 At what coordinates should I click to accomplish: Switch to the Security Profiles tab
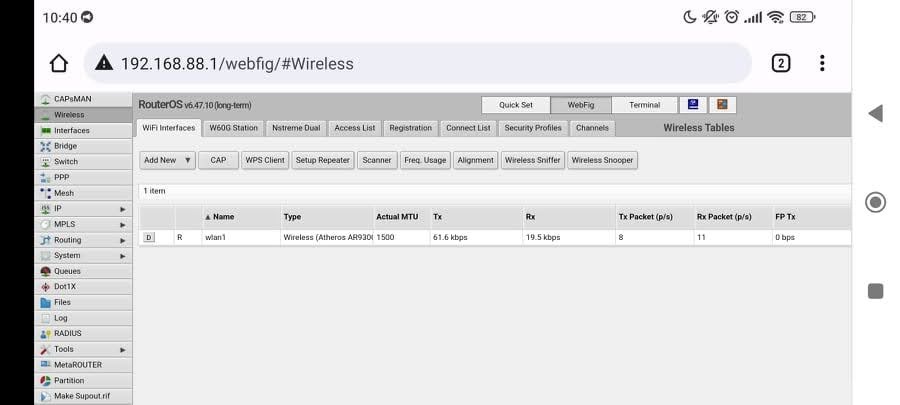coord(532,128)
